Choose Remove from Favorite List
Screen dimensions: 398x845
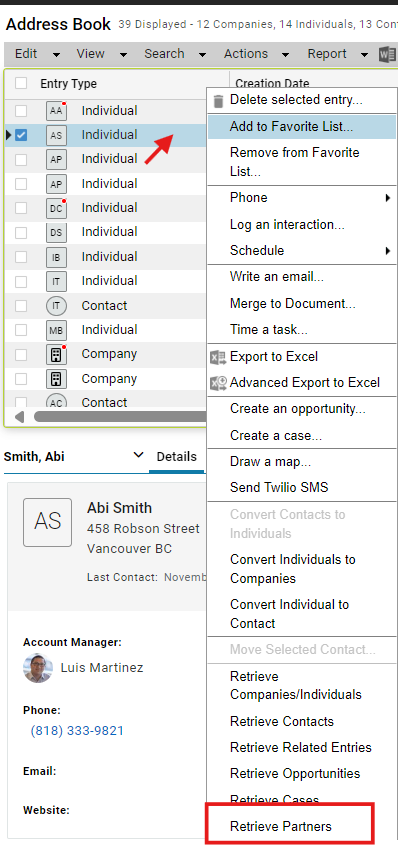(302, 162)
